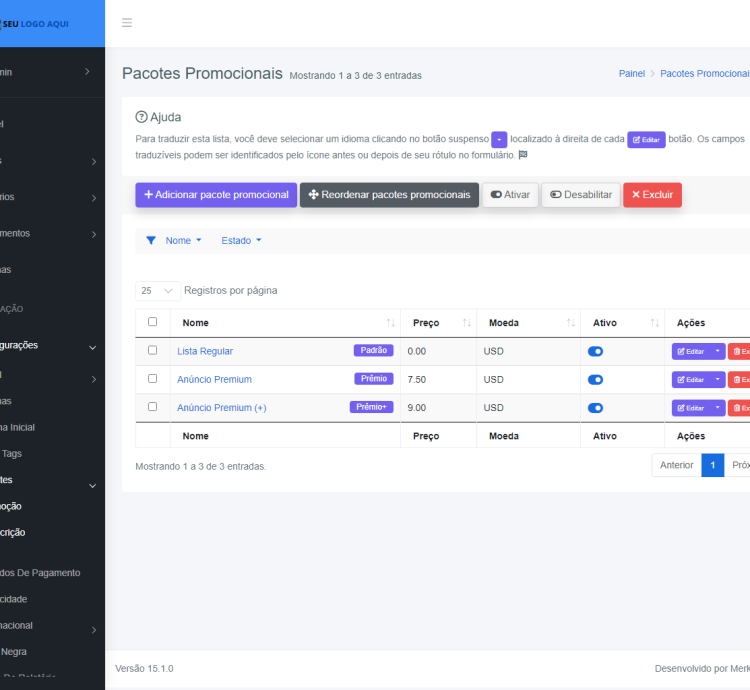Open the Nome filter dropdown
This screenshot has height=690, width=750.
tap(183, 241)
